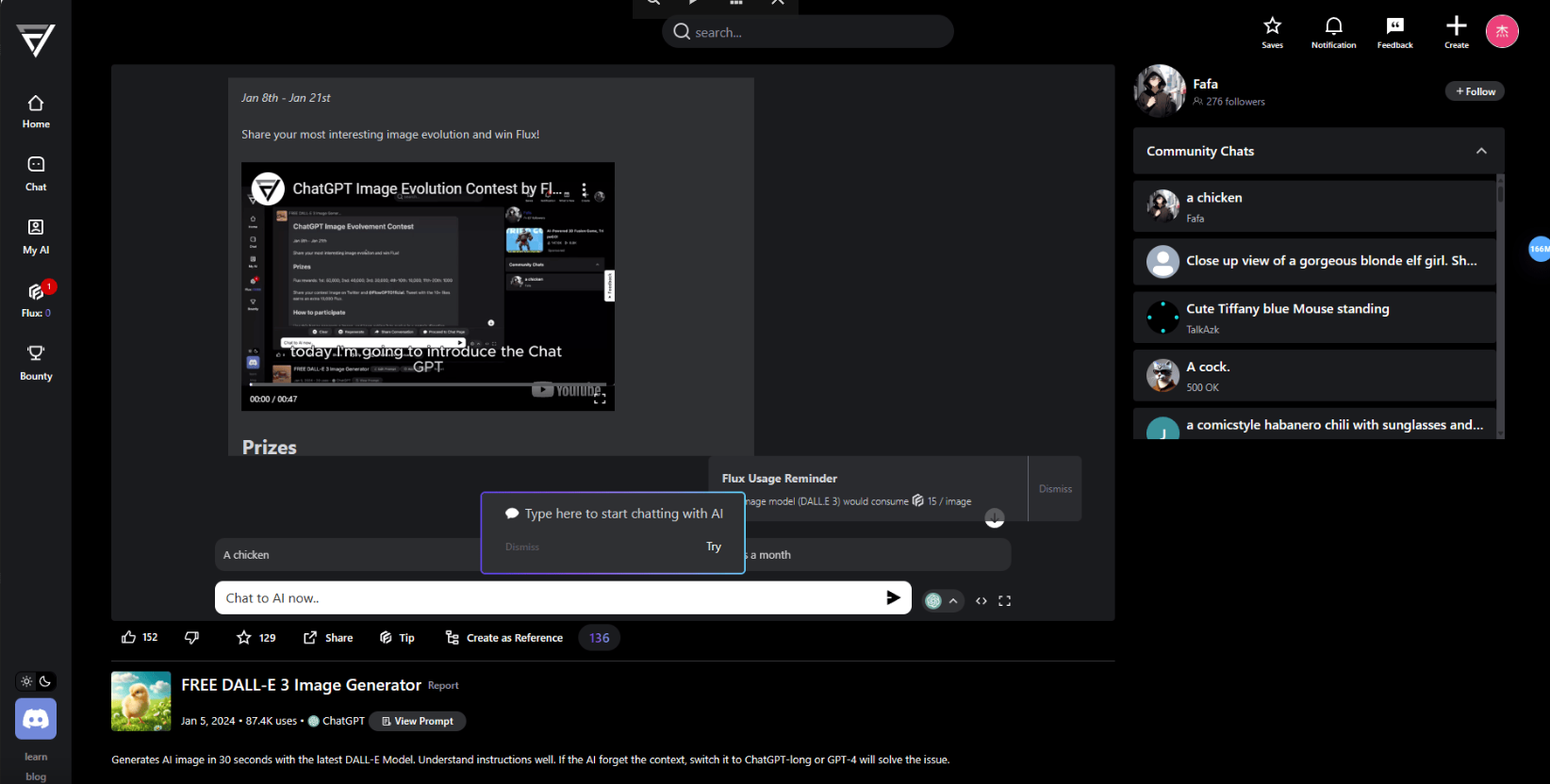
Task: Click the send message arrow
Action: point(893,597)
